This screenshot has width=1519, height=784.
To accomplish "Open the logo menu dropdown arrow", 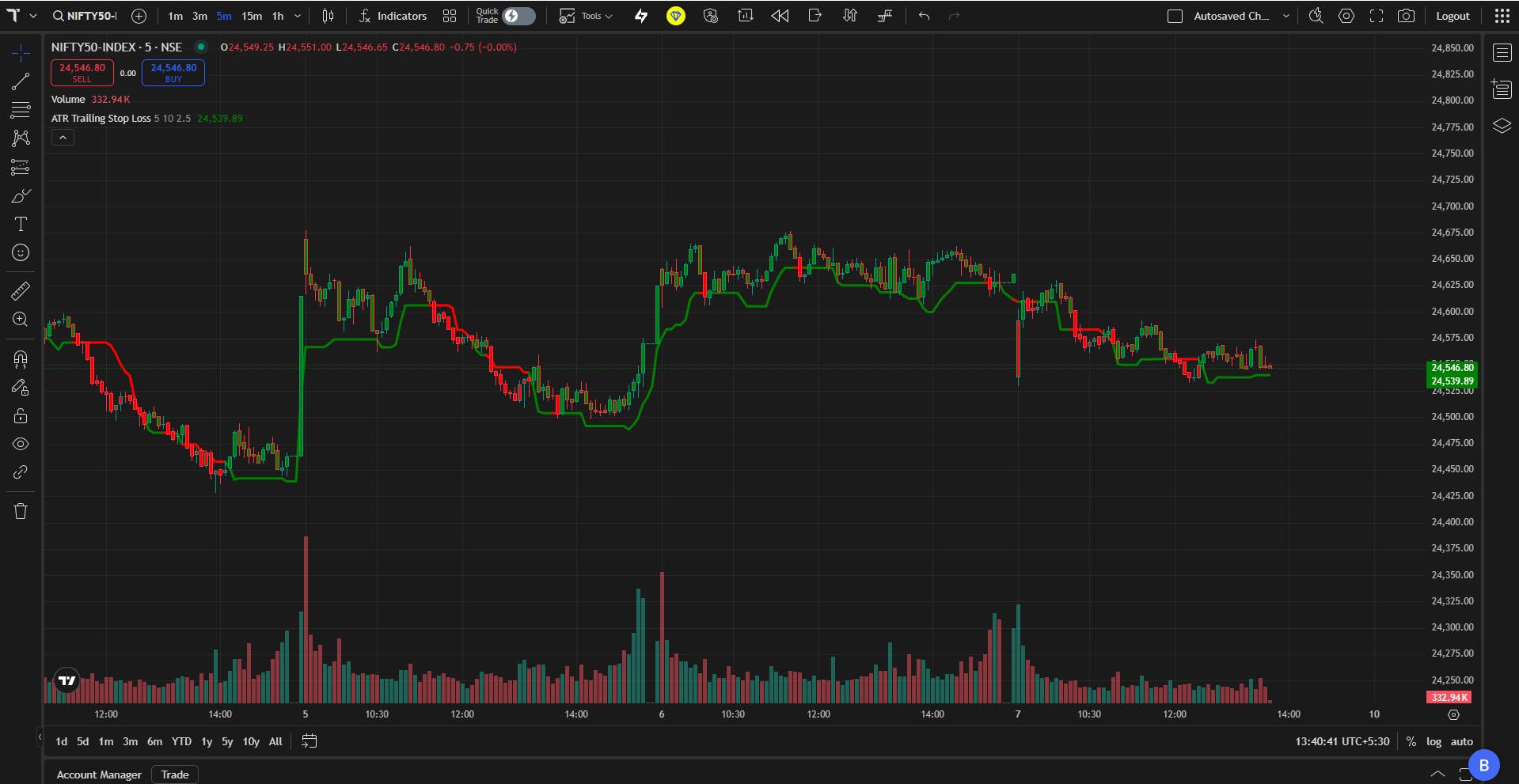I will (33, 16).
